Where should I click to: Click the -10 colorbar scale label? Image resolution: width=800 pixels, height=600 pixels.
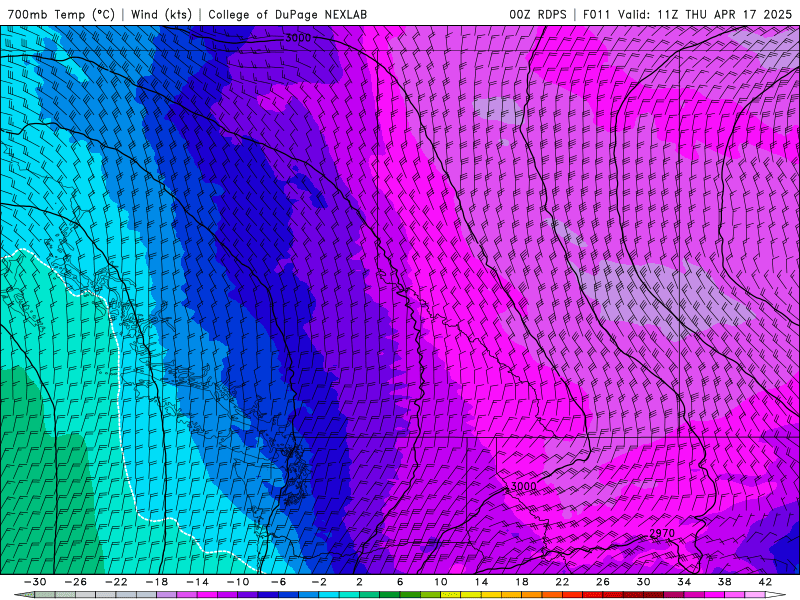(x=238, y=582)
